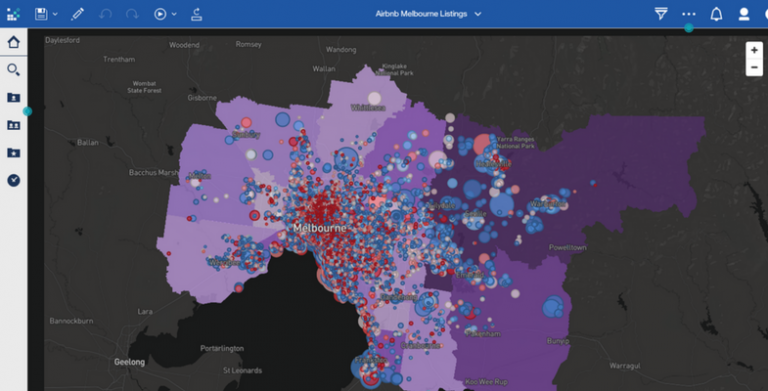Open the filters funnel icon
768x391 pixels.
click(x=661, y=14)
